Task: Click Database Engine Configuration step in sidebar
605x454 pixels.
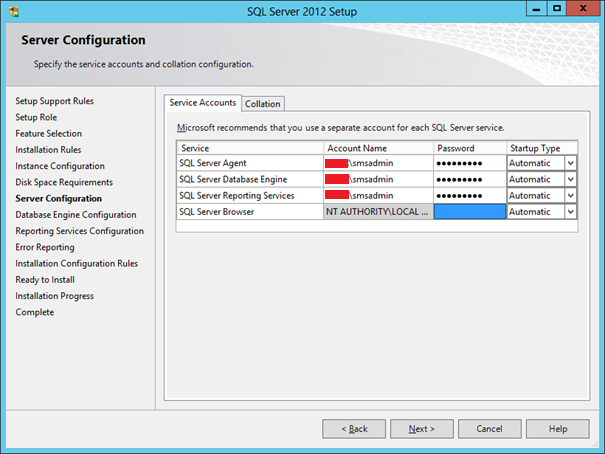Action: [x=76, y=214]
